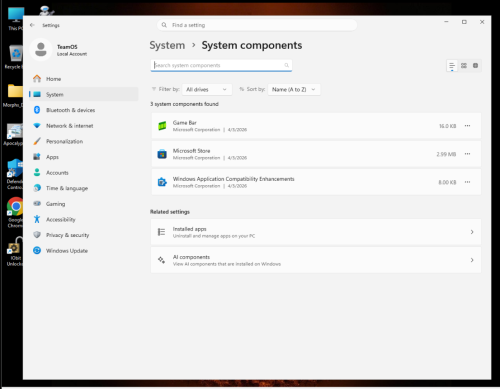The image size is (500, 389).
Task: Open more options for Windows Application Compatibility Enhancements
Action: pos(467,182)
